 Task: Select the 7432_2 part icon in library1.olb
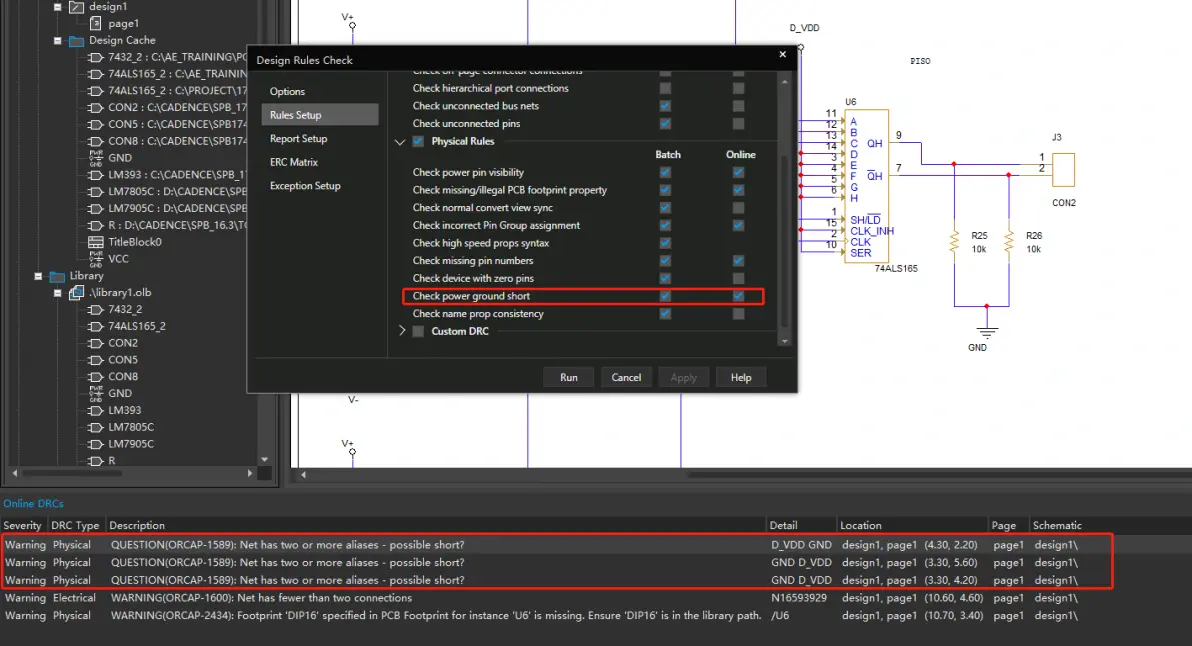point(96,309)
